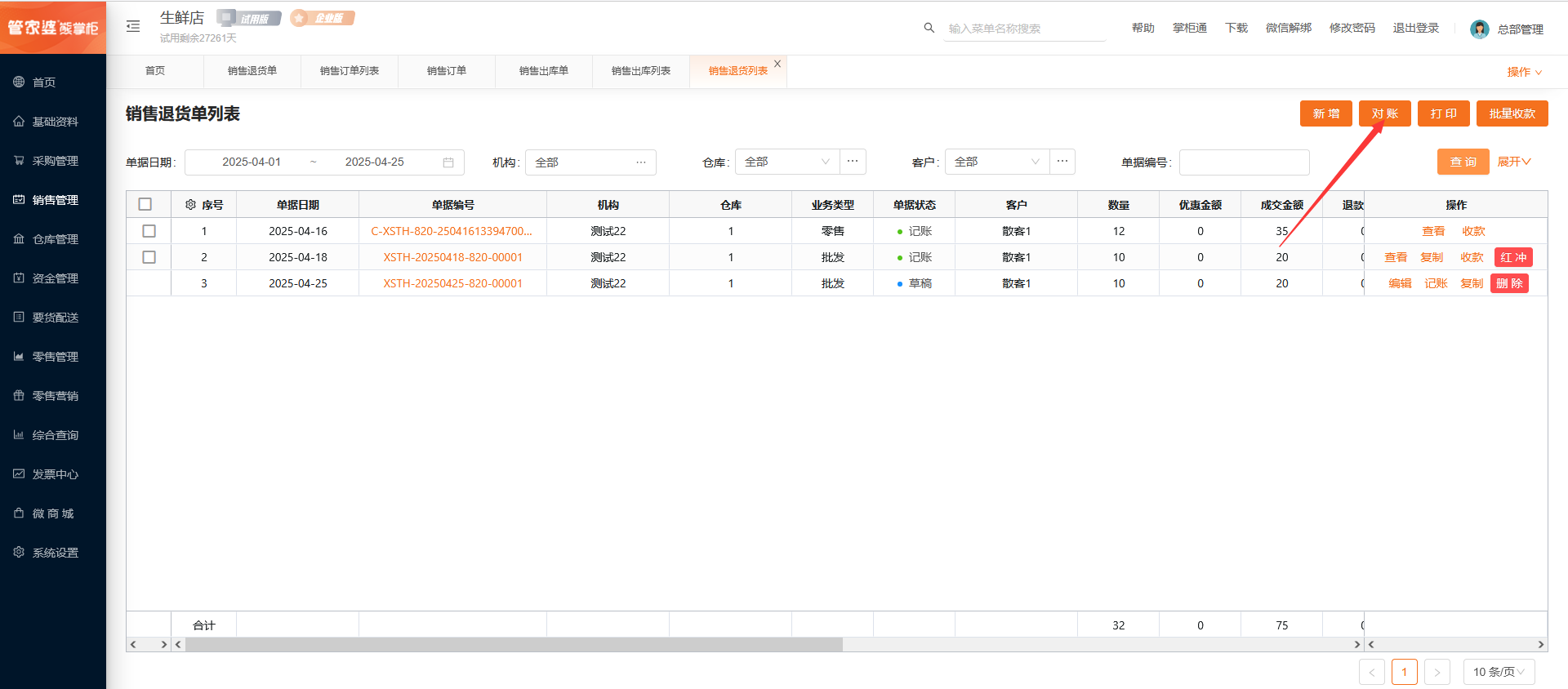Click the 首页 globe icon in sidebar
This screenshot has width=1568, height=689.
[x=19, y=82]
